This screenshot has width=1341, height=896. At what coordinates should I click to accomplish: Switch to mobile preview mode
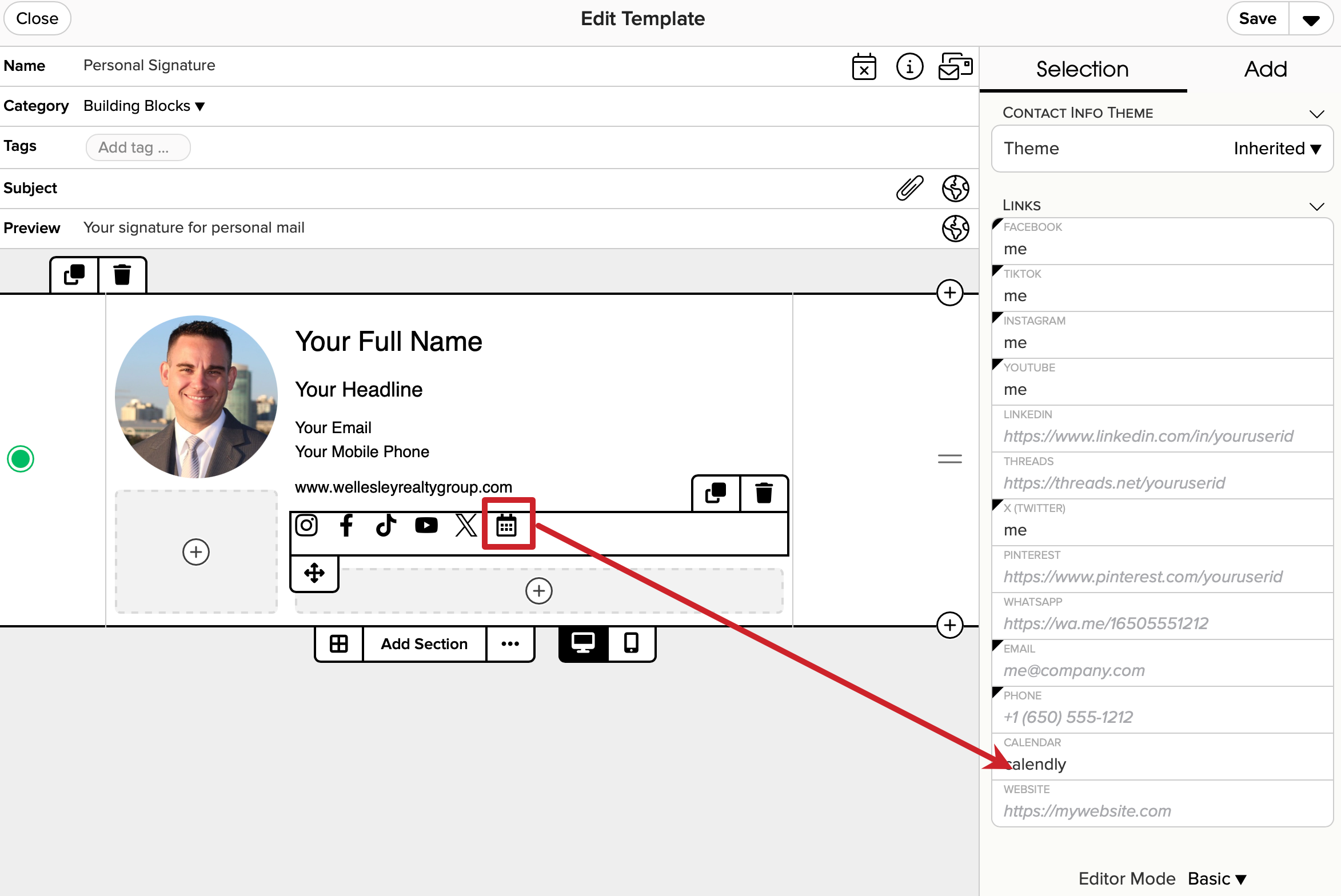point(631,643)
